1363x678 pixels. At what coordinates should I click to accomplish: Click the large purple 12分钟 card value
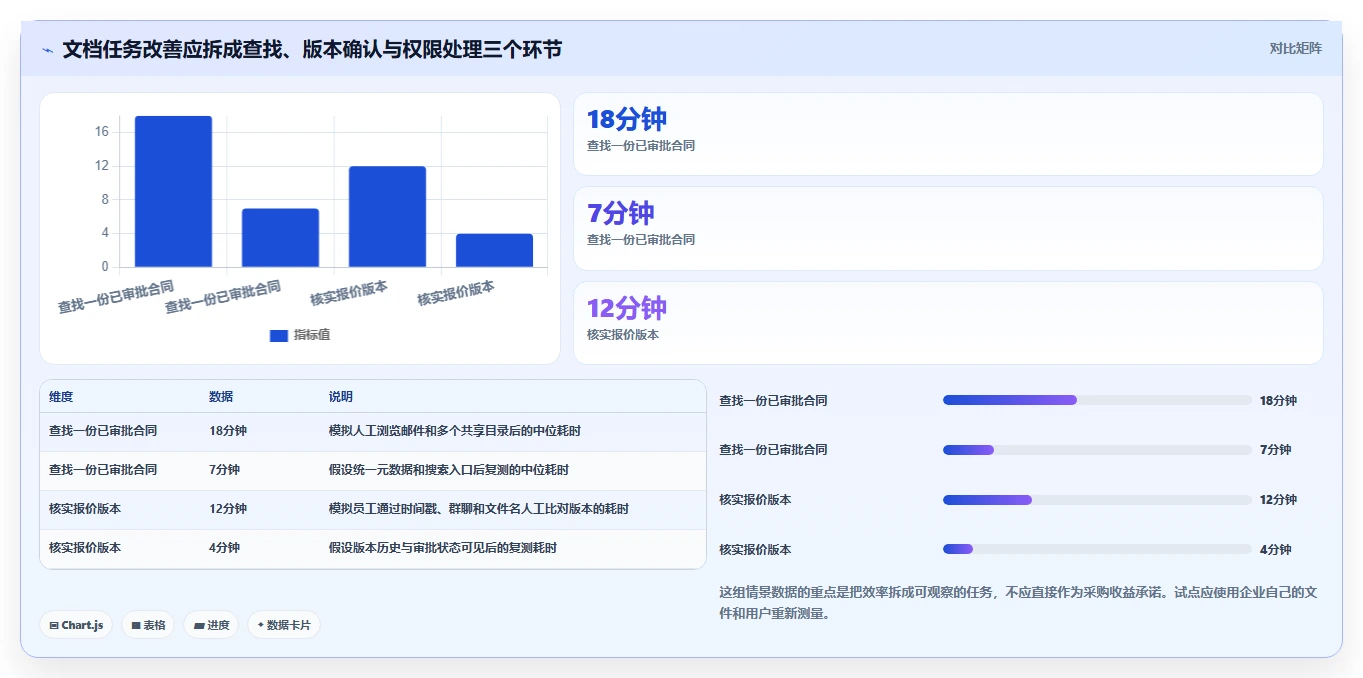point(626,308)
